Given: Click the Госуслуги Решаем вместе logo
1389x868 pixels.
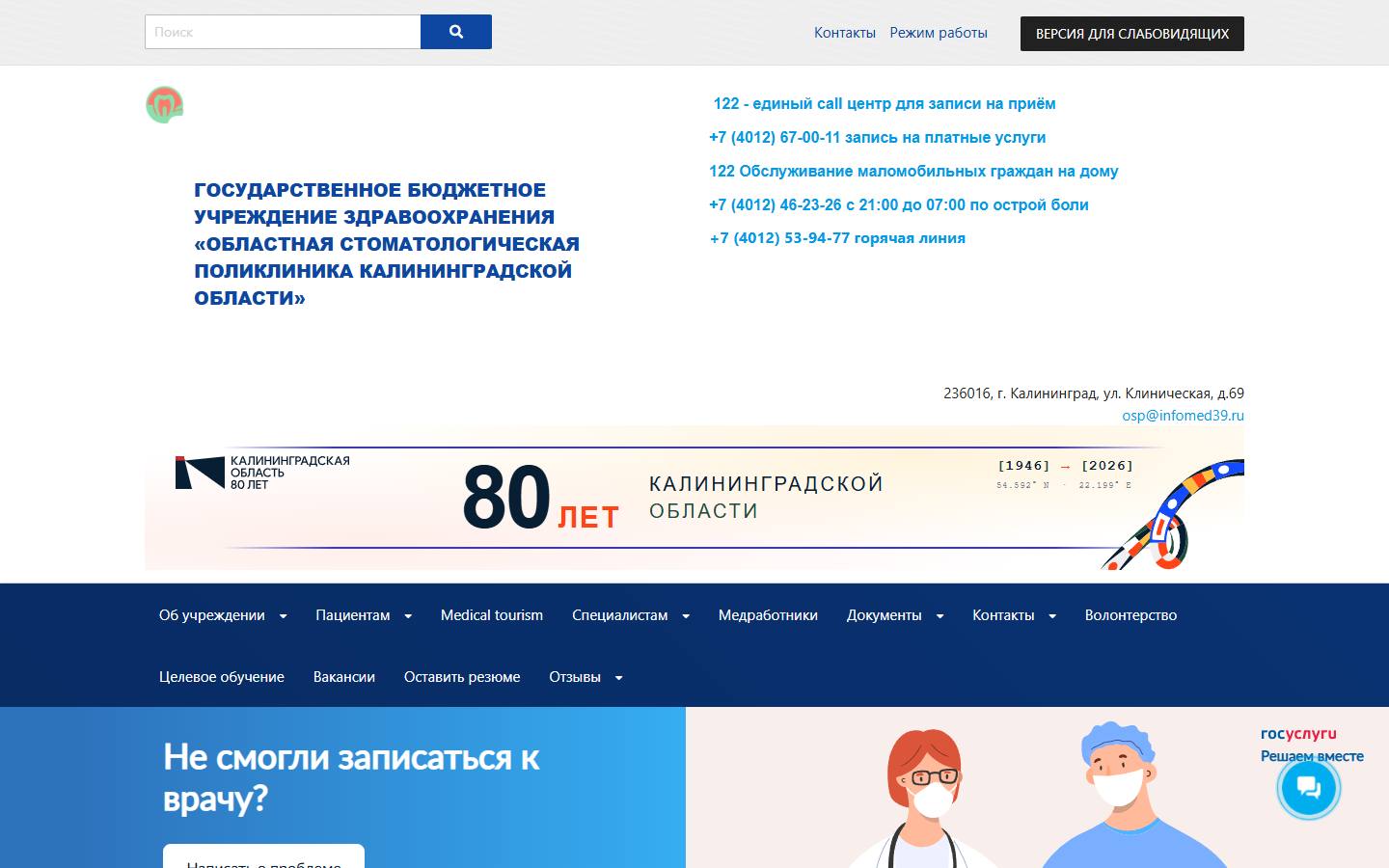Looking at the screenshot, I should [x=1311, y=745].
